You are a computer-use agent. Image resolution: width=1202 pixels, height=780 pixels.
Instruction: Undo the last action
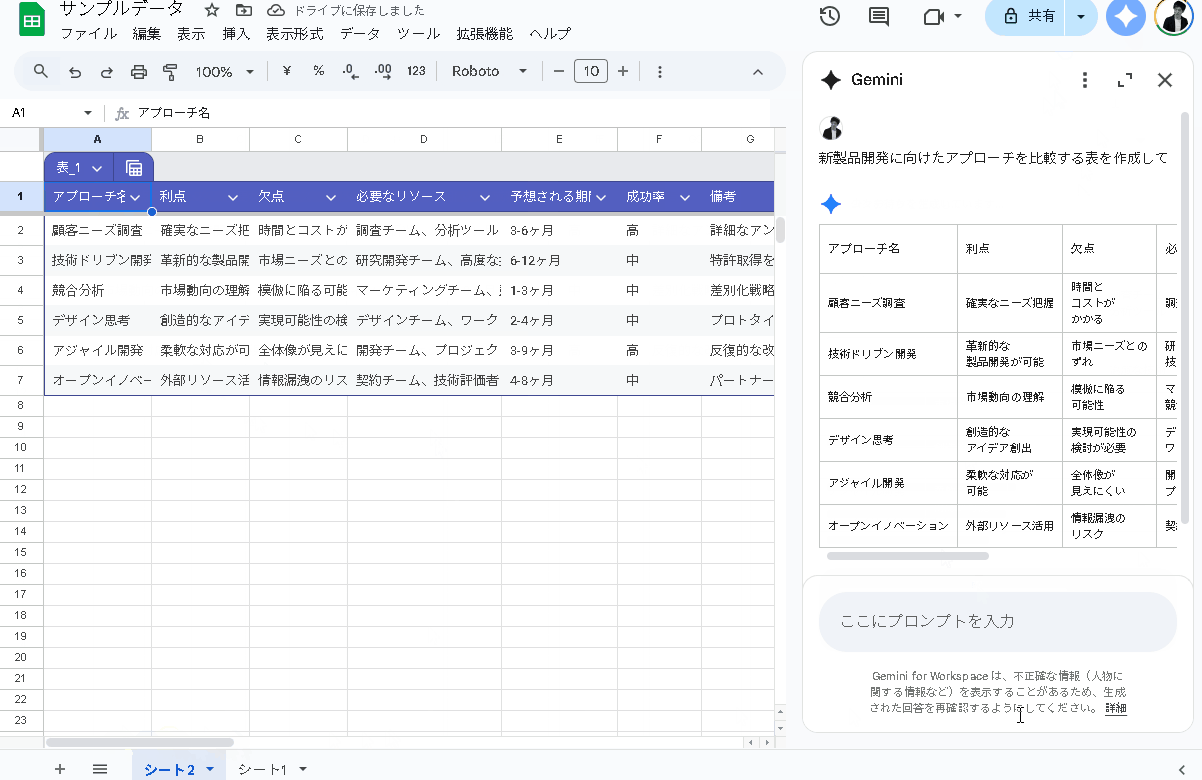[74, 71]
